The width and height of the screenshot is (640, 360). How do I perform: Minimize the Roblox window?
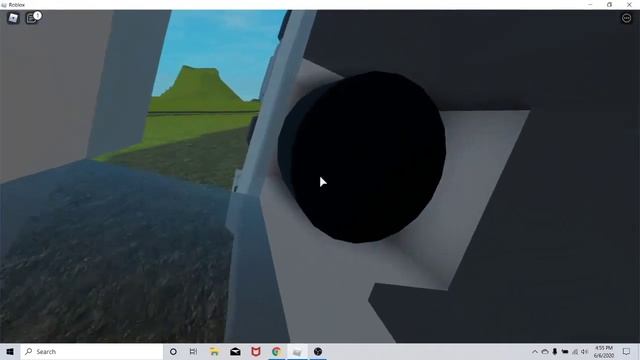click(x=590, y=4)
